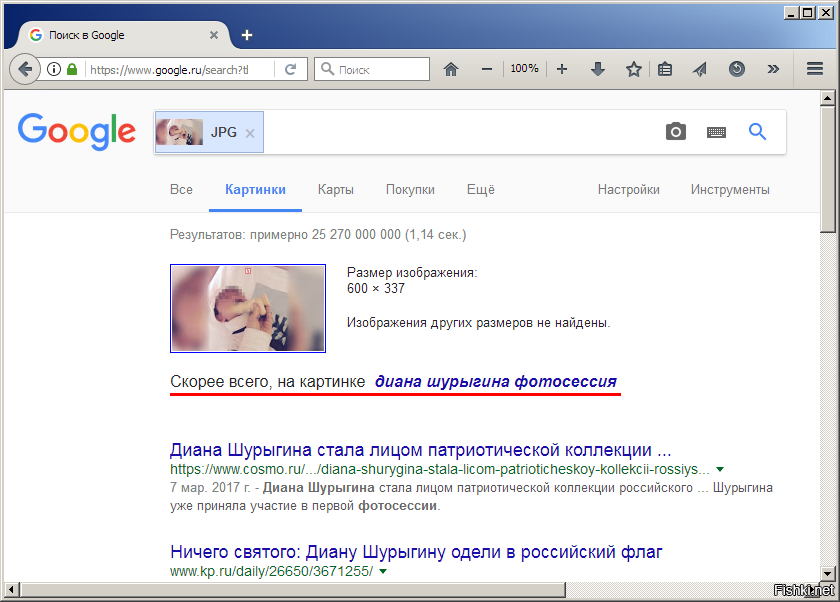
Task: Open the Покупки search tab
Action: coord(410,190)
